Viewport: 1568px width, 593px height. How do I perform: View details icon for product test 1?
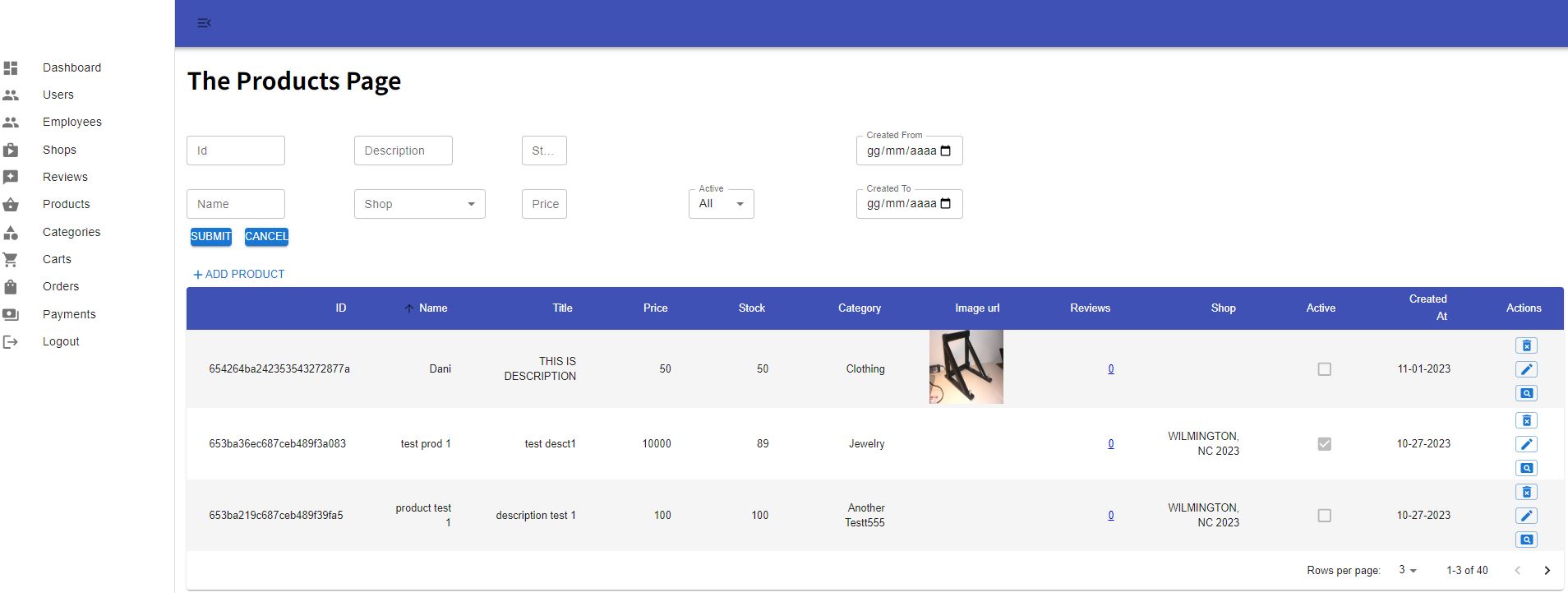coord(1526,540)
